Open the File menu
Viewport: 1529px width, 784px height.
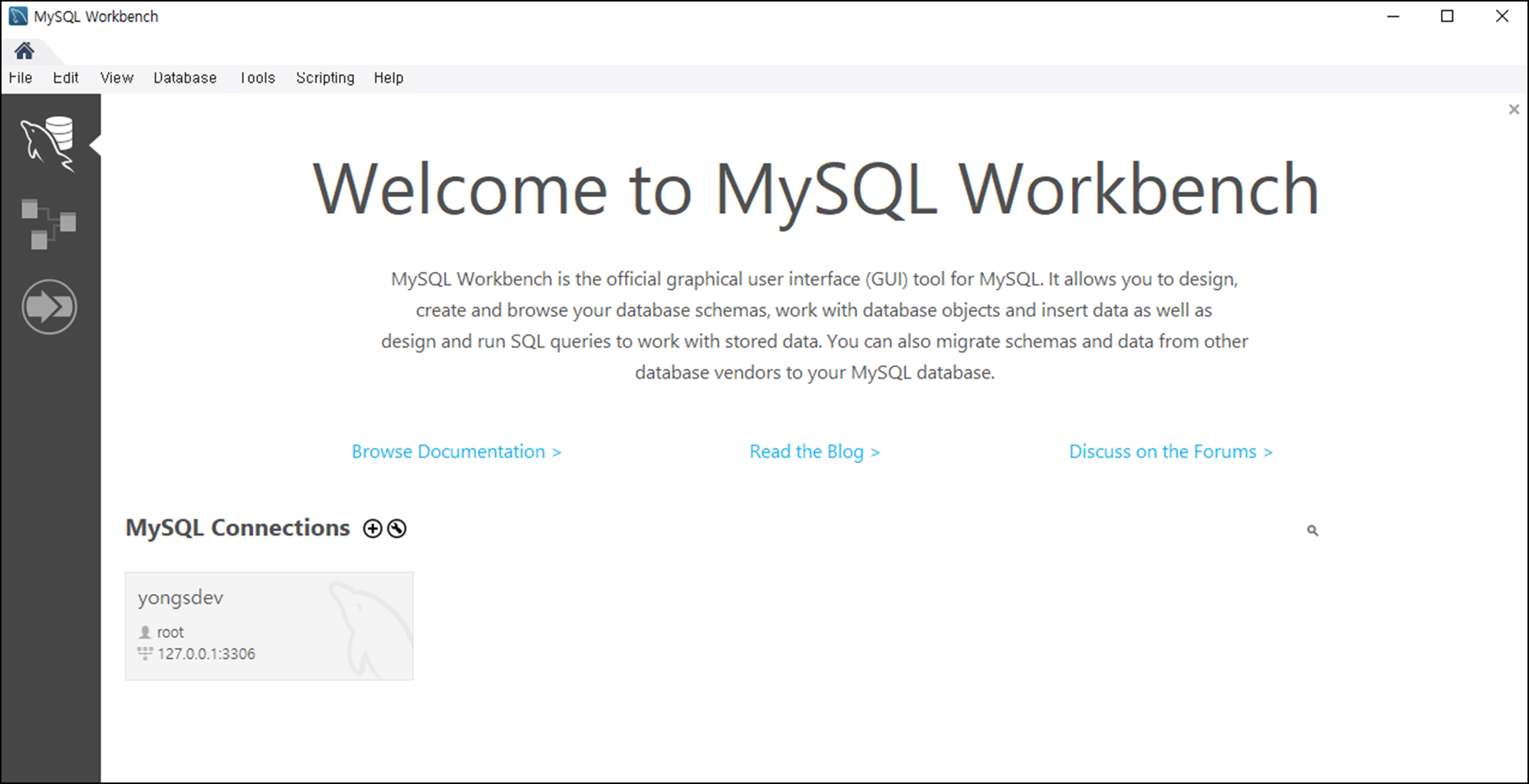21,78
